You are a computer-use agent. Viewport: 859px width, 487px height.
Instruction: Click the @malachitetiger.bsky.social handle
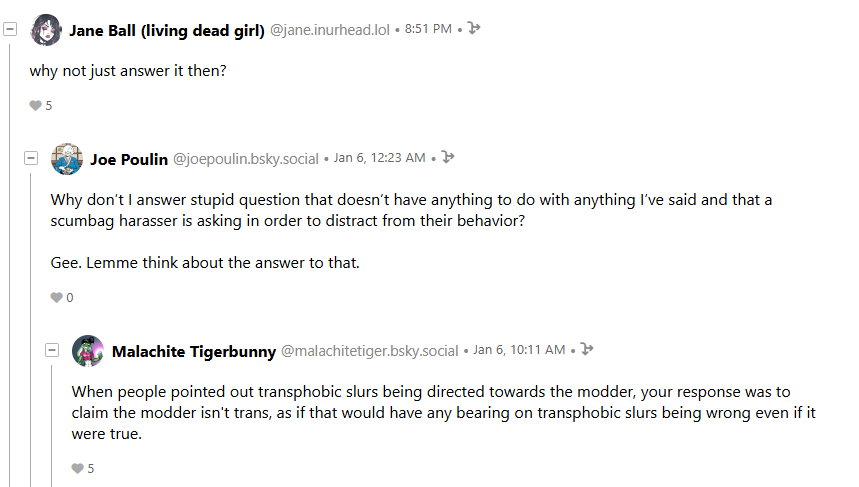tap(369, 351)
